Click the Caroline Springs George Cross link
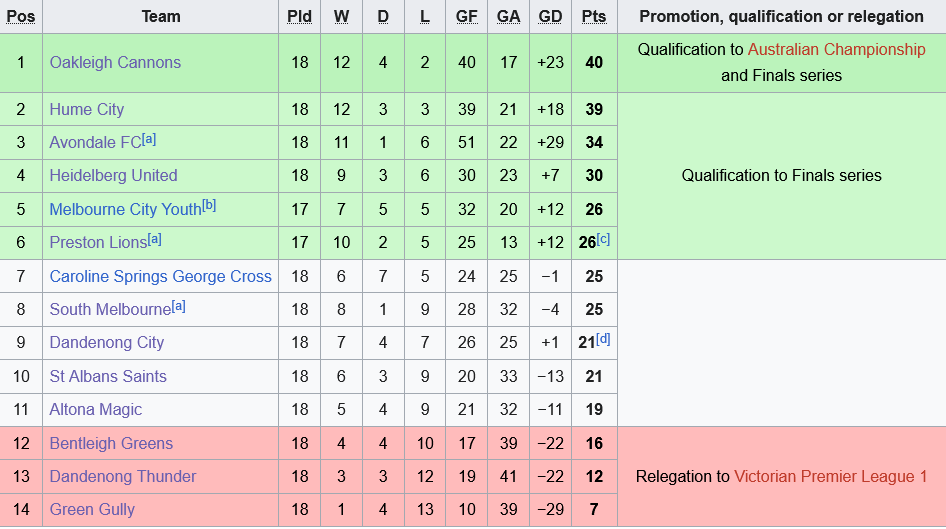Image resolution: width=946 pixels, height=529 pixels. 160,276
